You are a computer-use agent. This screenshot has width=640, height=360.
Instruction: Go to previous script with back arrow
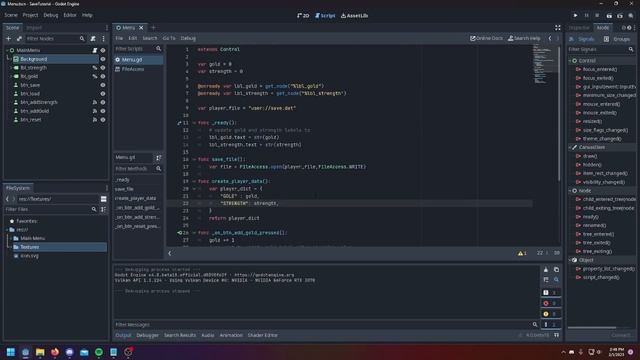[x=550, y=38]
